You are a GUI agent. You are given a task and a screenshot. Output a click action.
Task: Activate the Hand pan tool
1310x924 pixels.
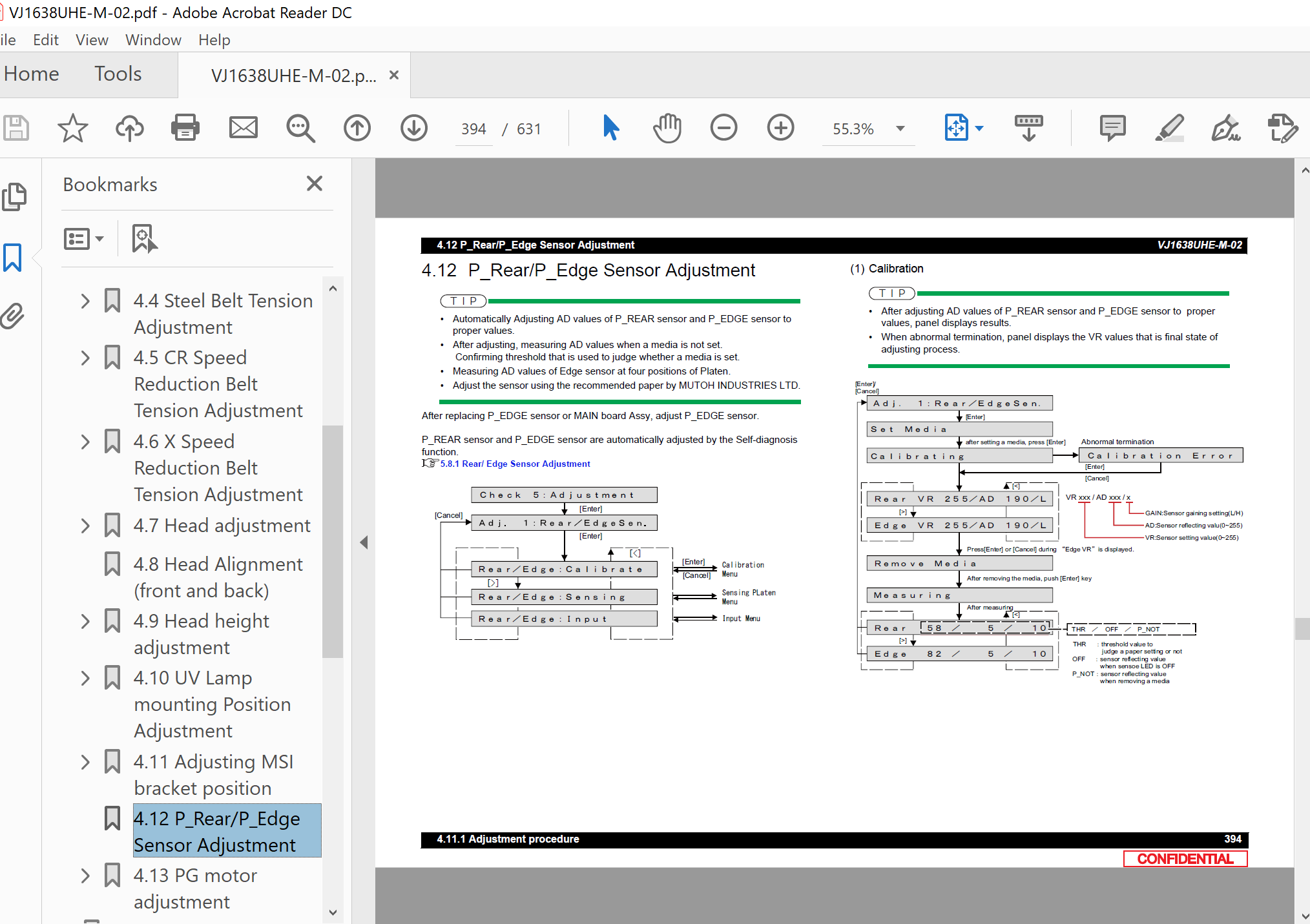(x=667, y=128)
